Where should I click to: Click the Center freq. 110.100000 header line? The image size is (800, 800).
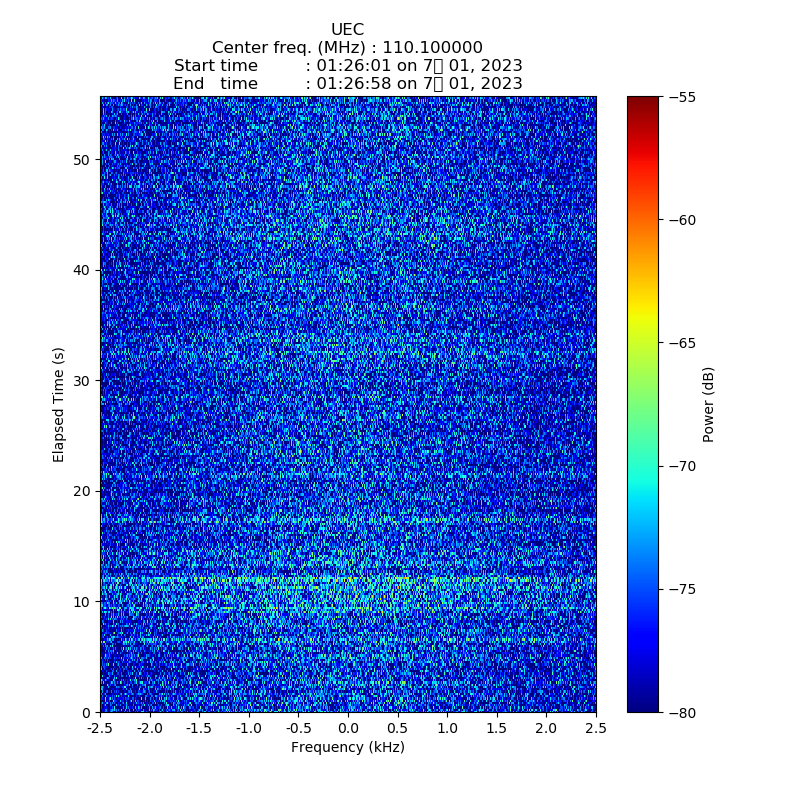(347, 48)
